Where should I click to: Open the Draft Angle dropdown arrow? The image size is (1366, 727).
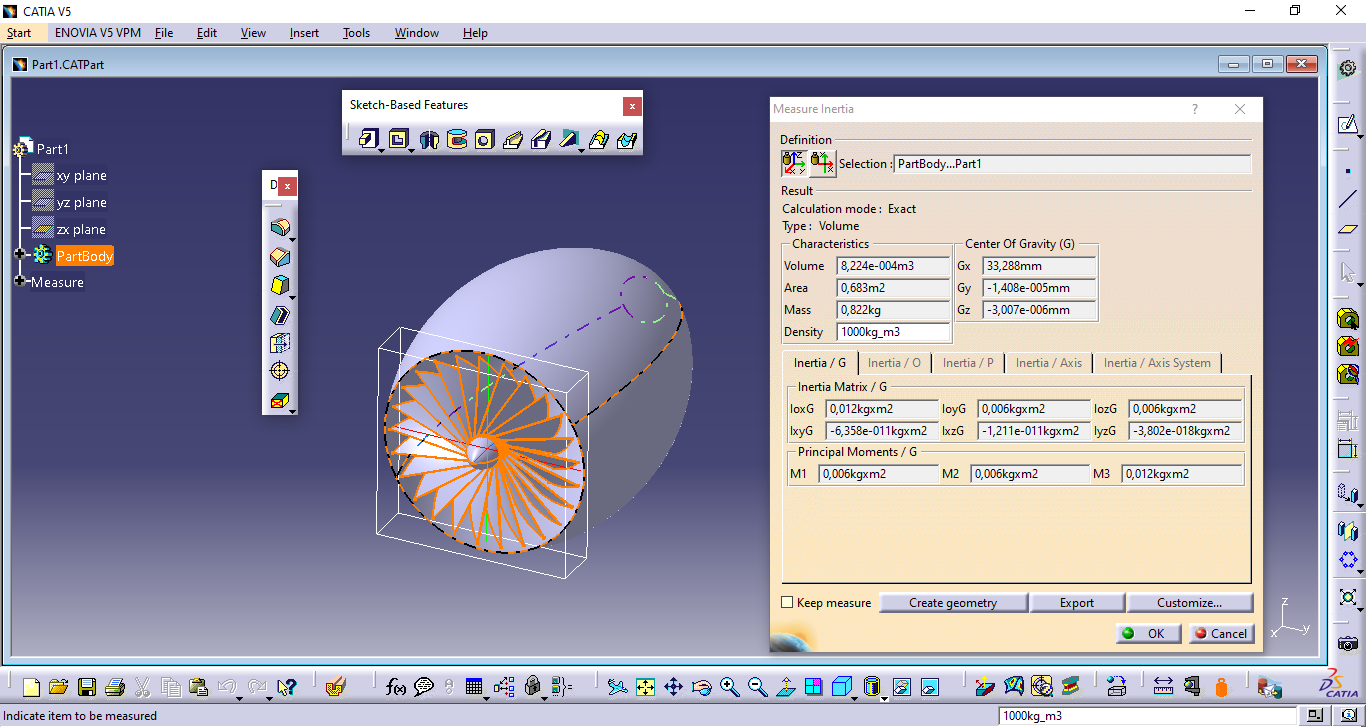292,296
